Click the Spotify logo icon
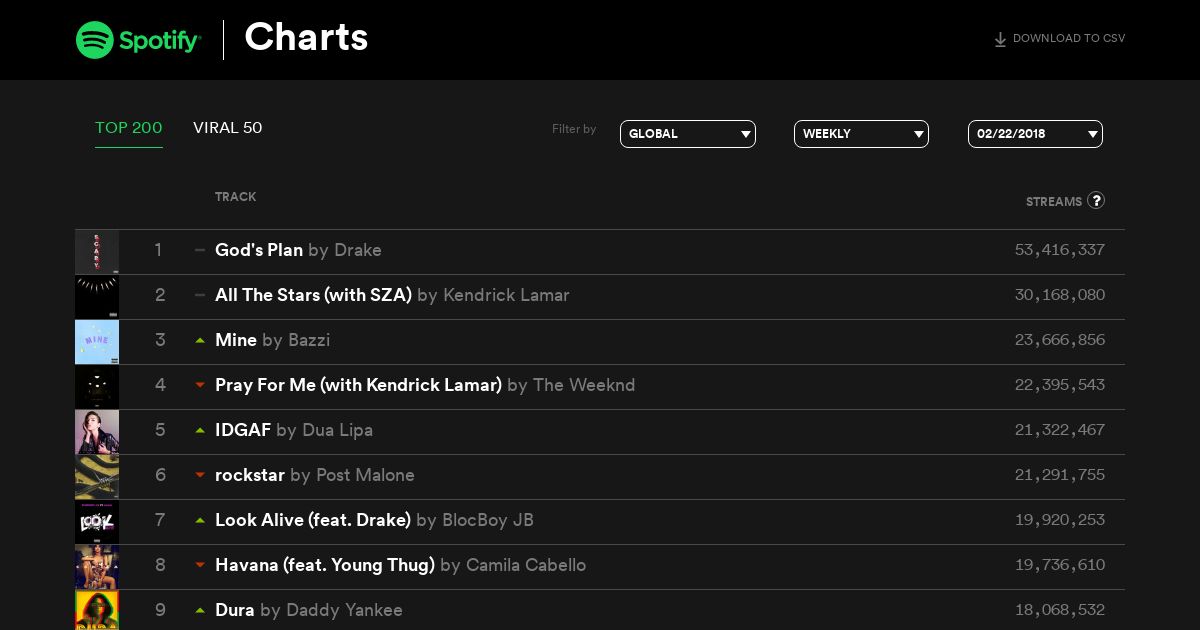1200x630 pixels. click(95, 40)
